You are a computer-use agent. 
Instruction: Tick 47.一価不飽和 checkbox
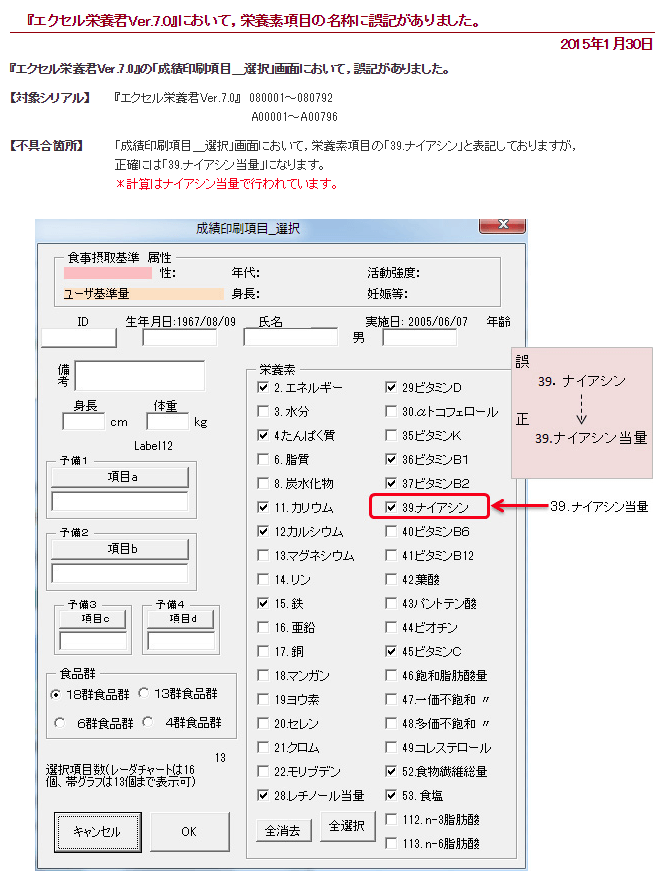[391, 700]
